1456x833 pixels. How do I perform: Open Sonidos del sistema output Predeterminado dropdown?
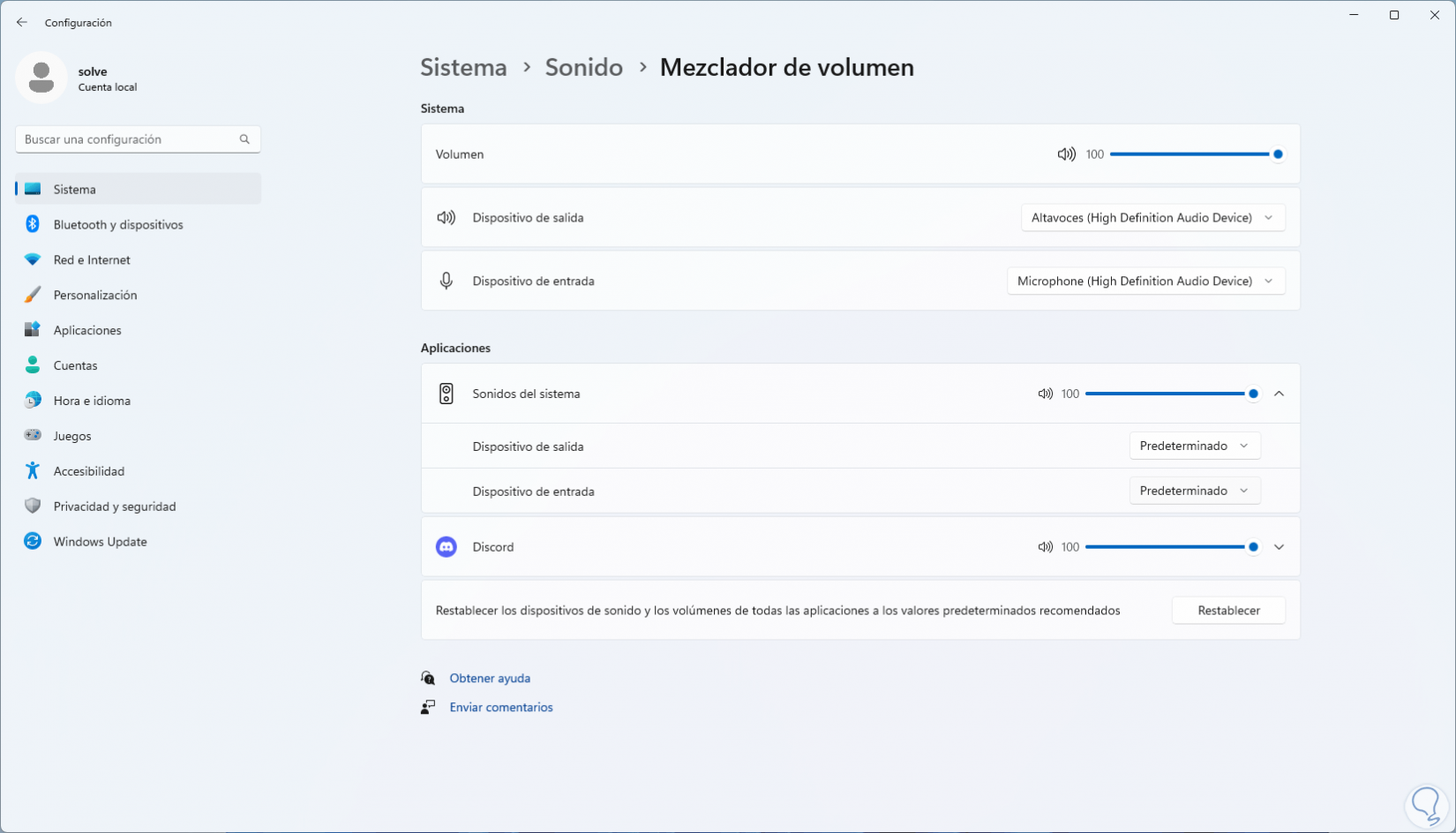pos(1194,447)
